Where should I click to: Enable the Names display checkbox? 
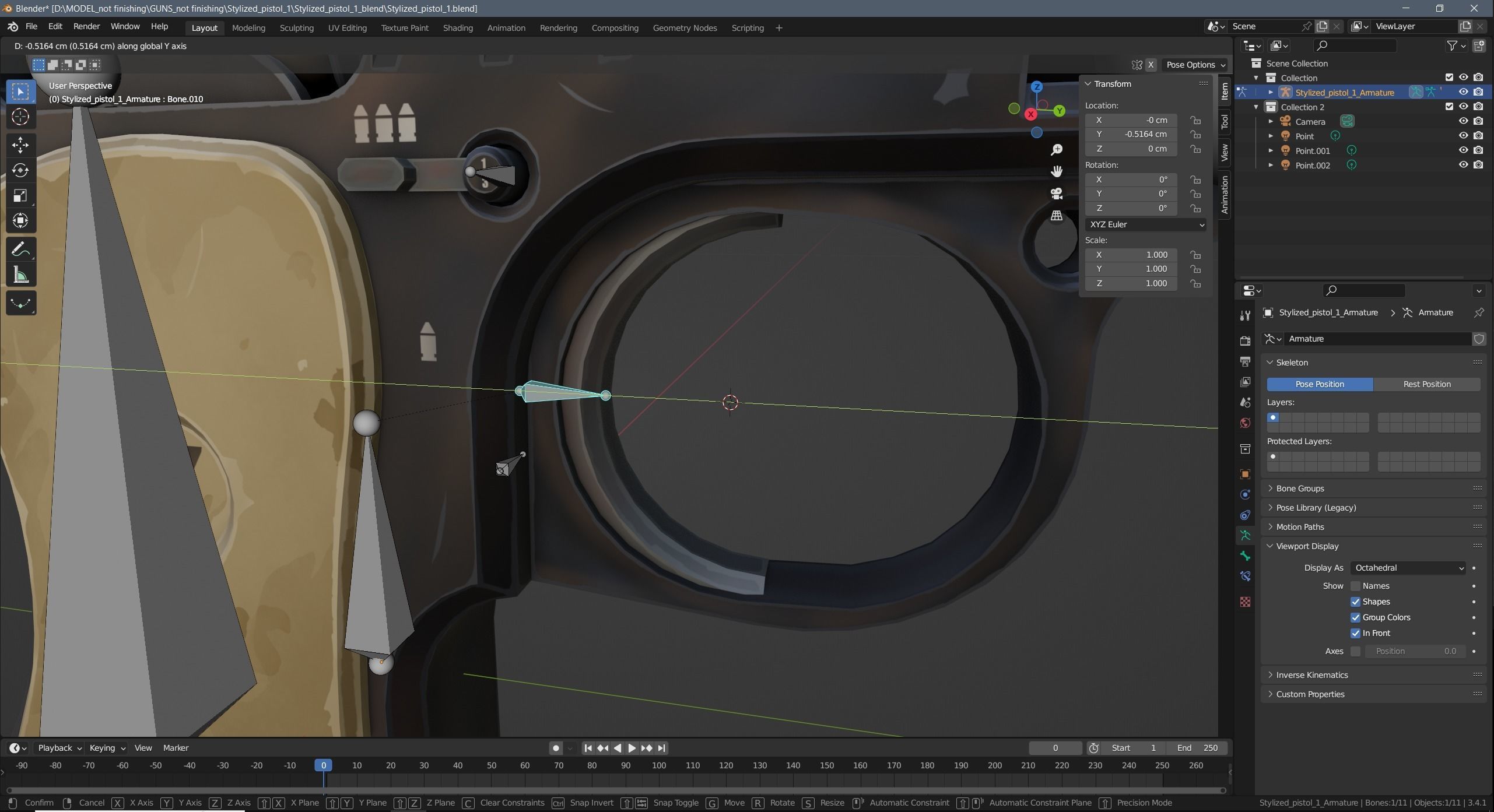point(1355,586)
